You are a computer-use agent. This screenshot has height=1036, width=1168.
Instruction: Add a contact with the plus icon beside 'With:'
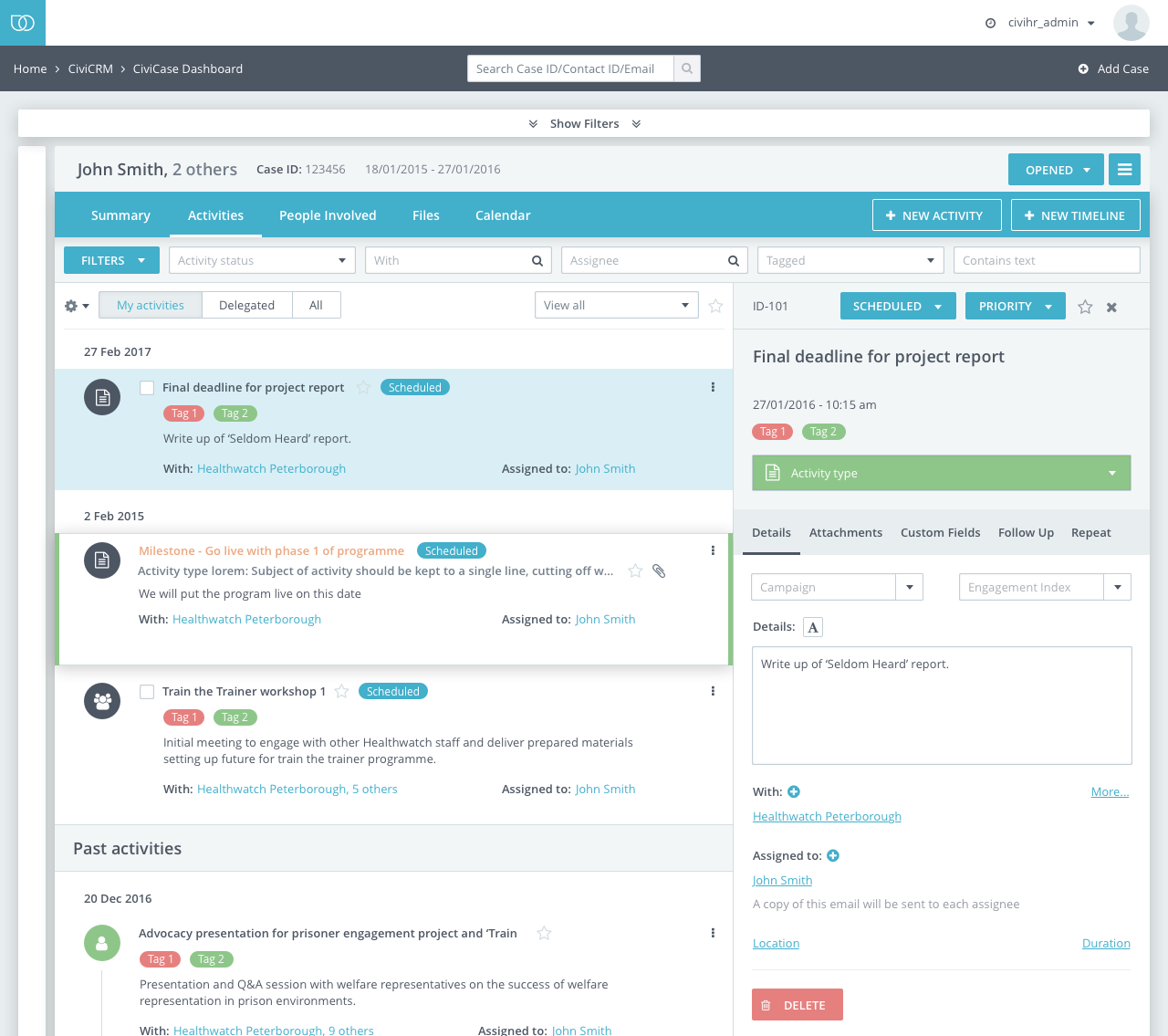pyautogui.click(x=793, y=791)
